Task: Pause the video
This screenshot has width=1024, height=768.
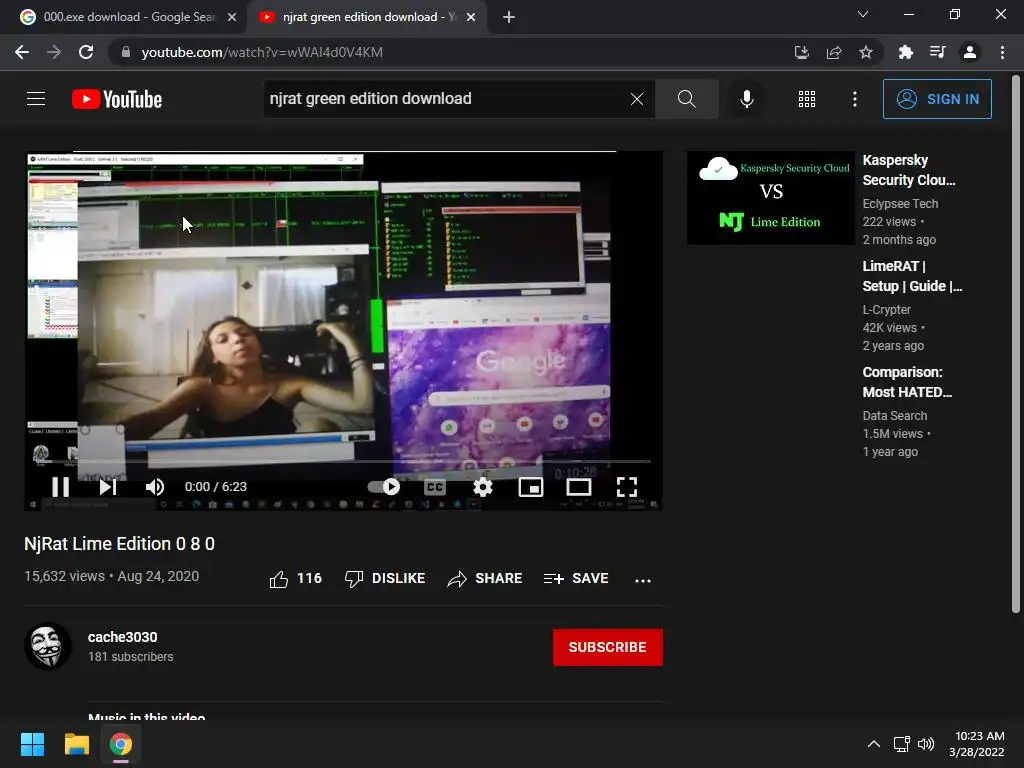Action: point(61,487)
